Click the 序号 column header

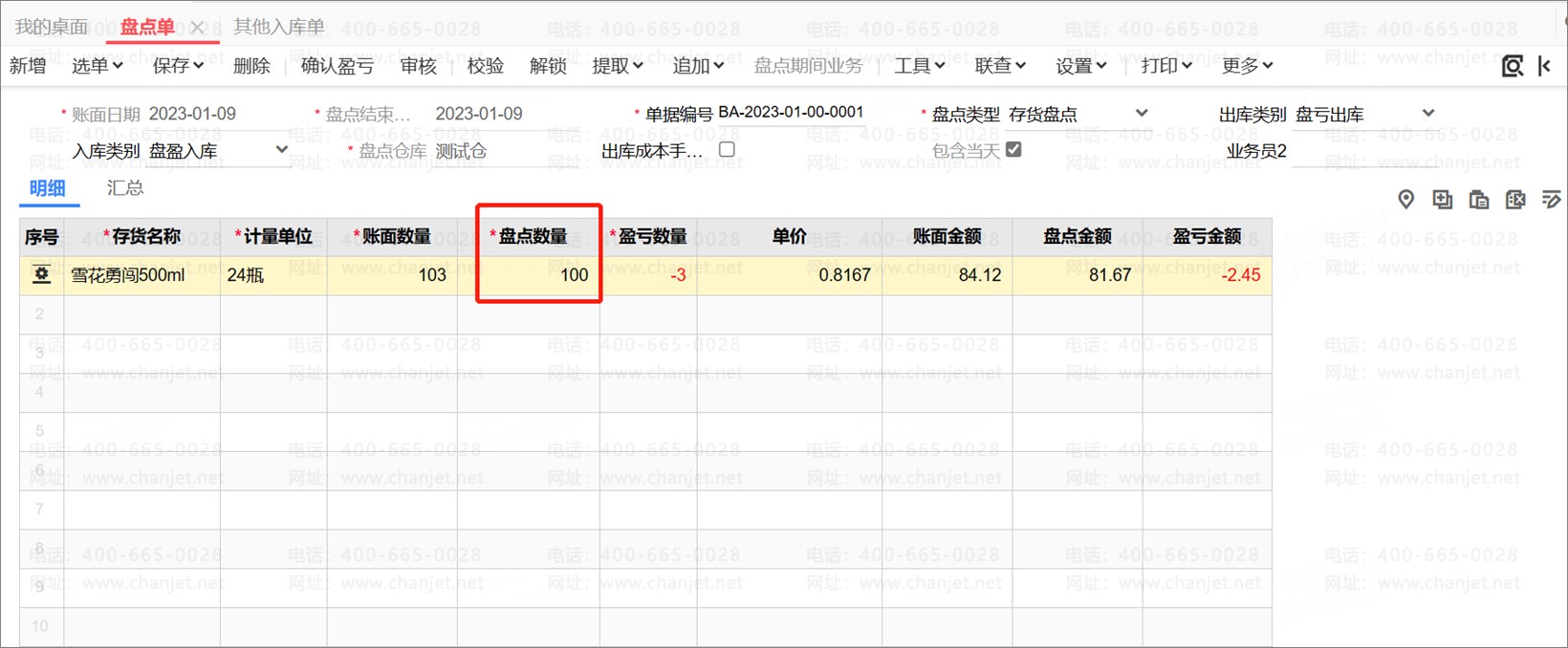[x=41, y=237]
